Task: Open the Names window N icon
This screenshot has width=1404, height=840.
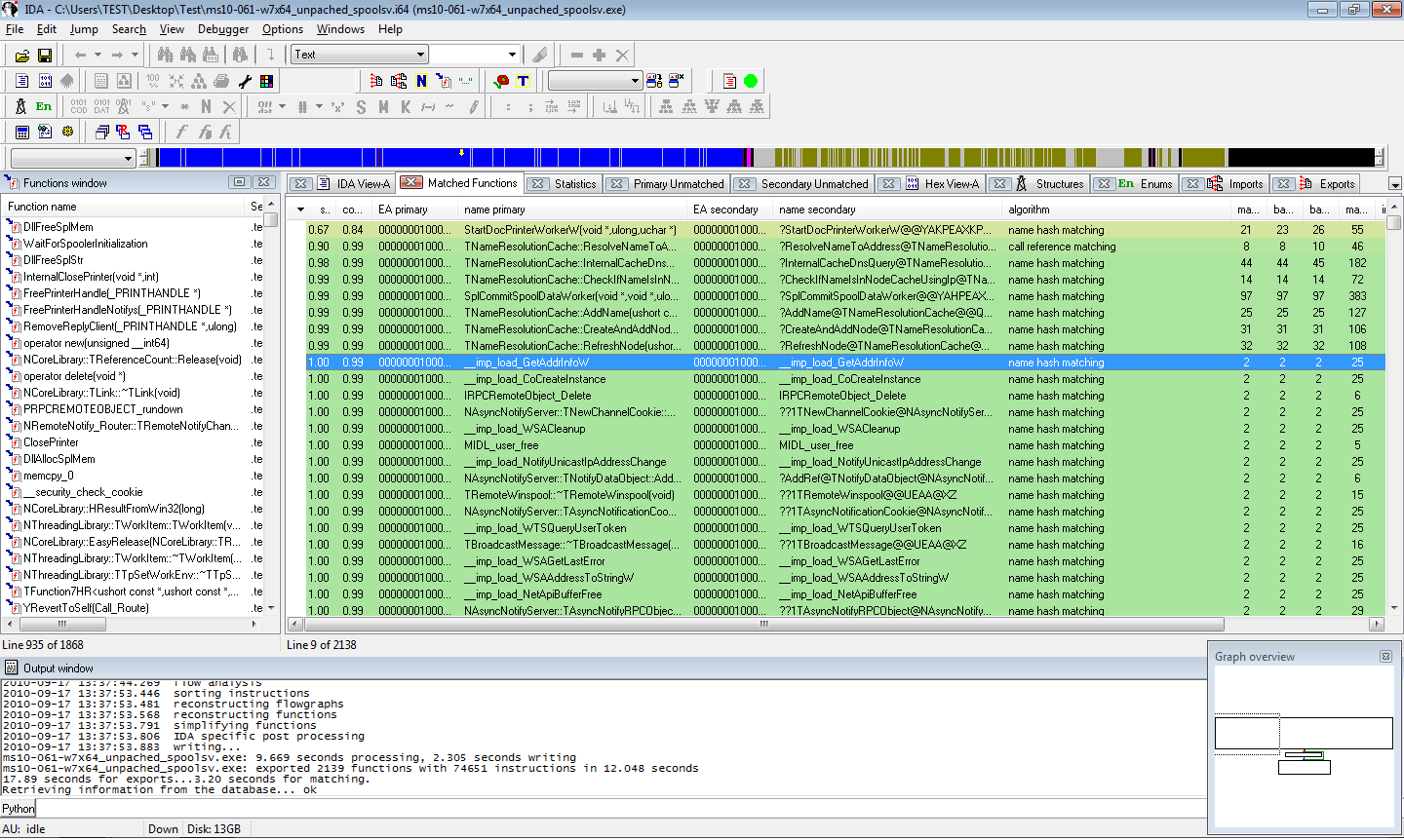Action: point(421,81)
